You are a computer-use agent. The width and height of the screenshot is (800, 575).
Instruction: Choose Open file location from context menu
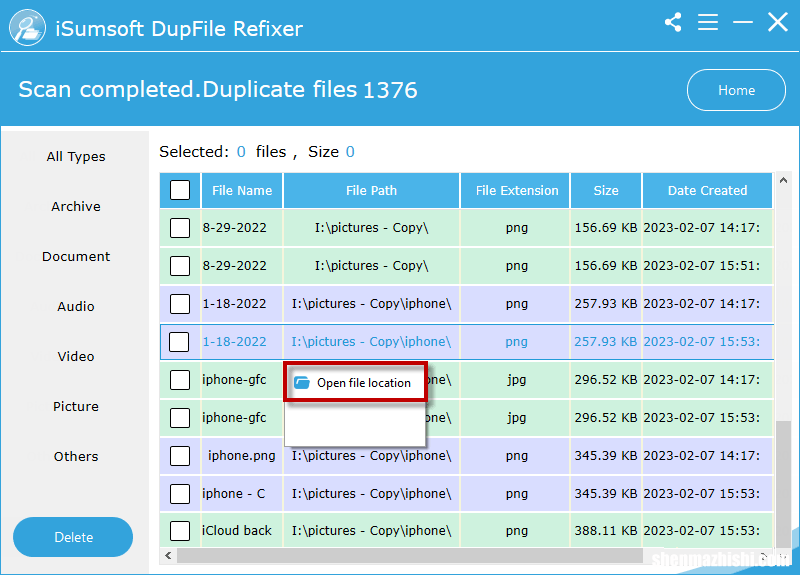[356, 383]
